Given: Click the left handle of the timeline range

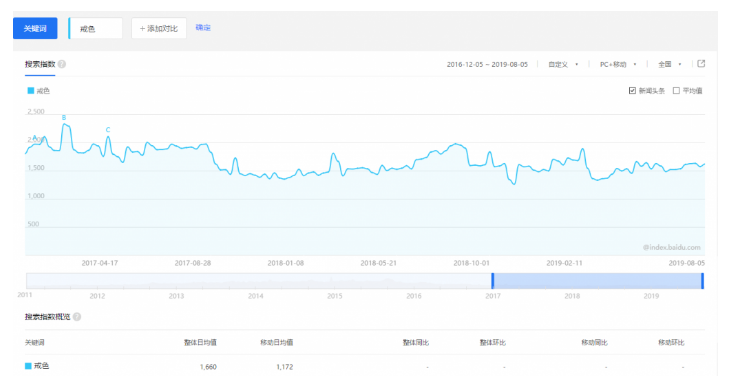Looking at the screenshot, I should coord(492,281).
